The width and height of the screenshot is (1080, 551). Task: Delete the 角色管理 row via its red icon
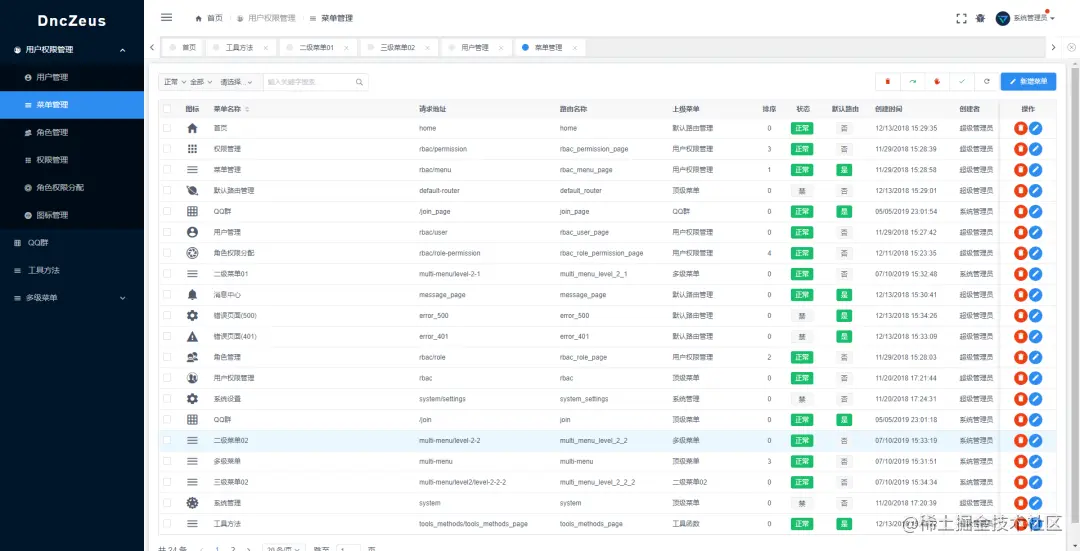click(1021, 357)
